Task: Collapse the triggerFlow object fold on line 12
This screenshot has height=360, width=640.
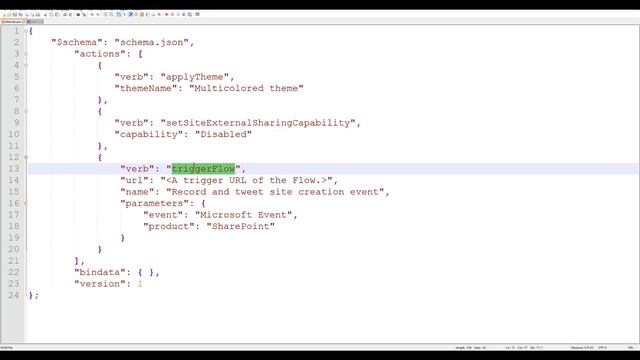Action: [x=26, y=157]
